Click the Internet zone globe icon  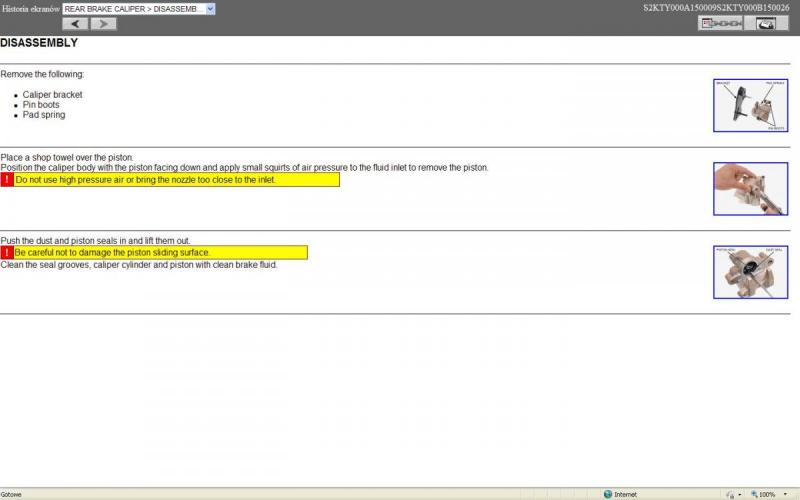coord(608,494)
